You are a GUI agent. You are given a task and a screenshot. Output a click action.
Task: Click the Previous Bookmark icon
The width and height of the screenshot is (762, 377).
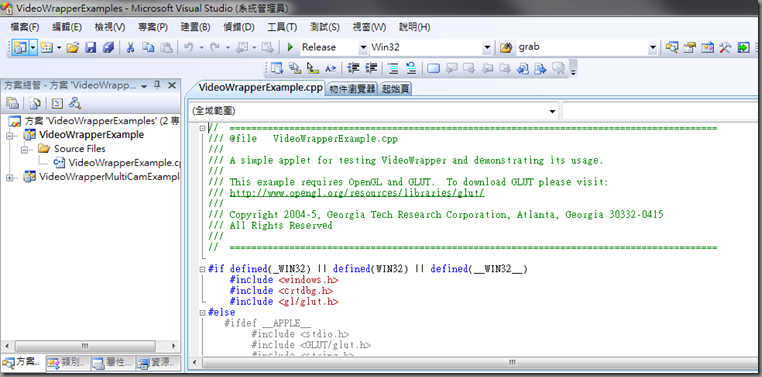tap(451, 69)
